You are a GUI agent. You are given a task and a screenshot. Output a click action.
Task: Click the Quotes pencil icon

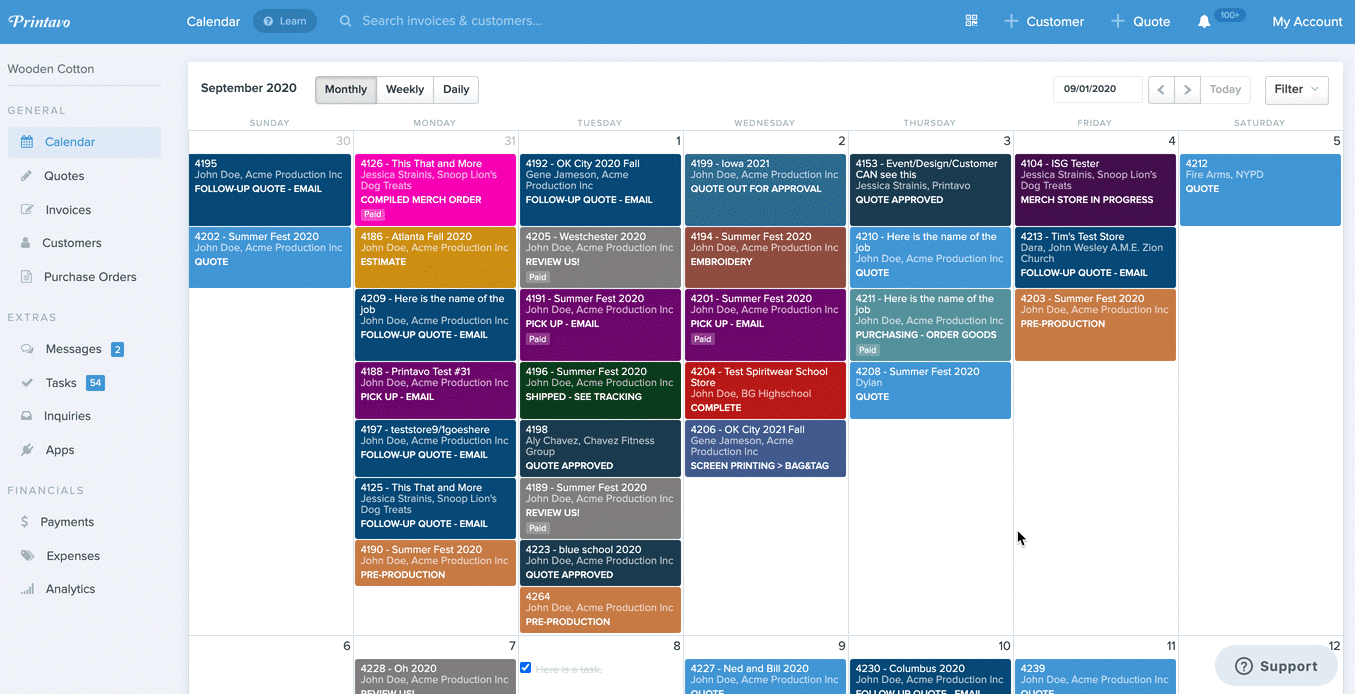[x=26, y=176]
